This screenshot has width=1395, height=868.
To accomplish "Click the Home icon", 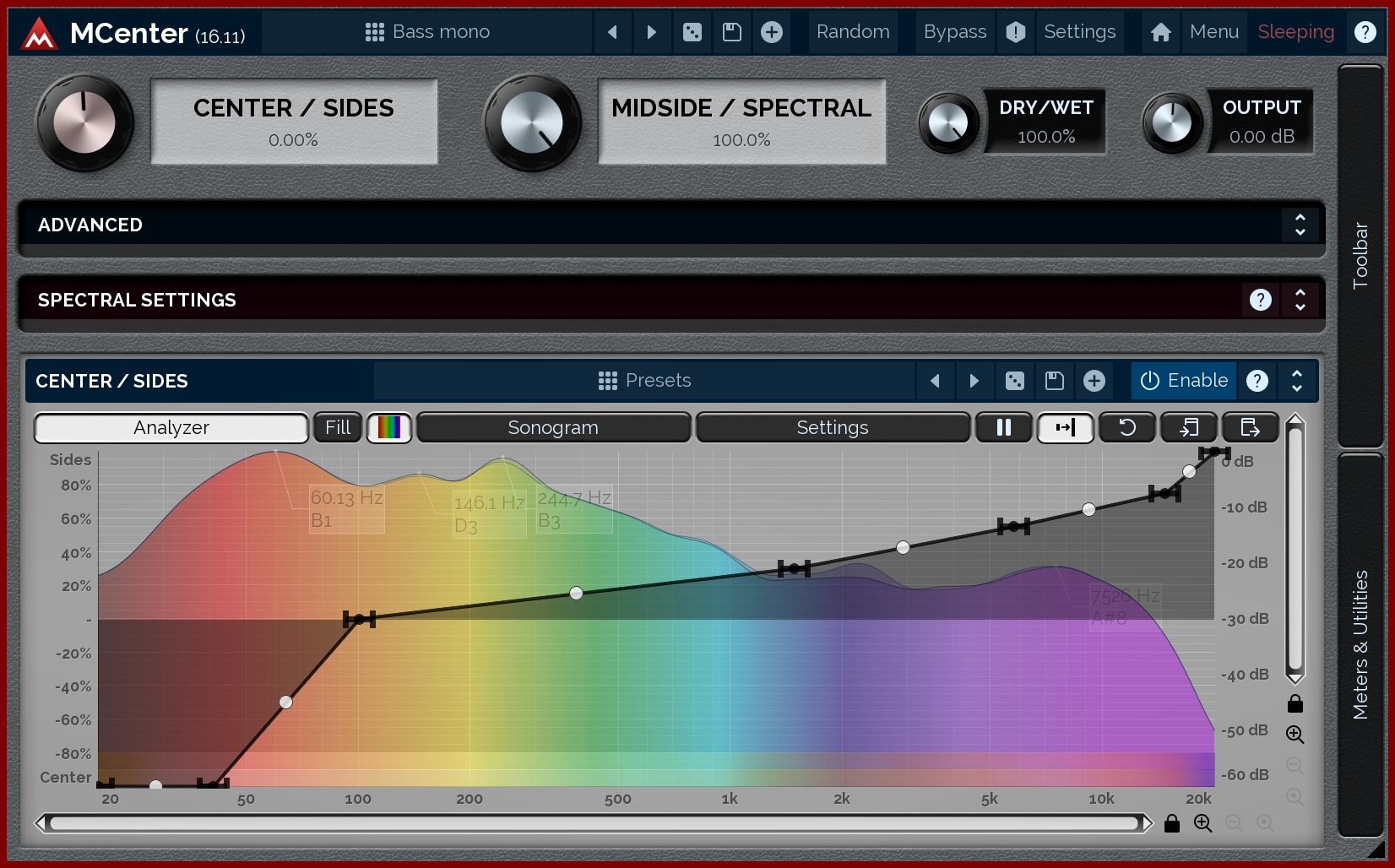I will pyautogui.click(x=1161, y=32).
